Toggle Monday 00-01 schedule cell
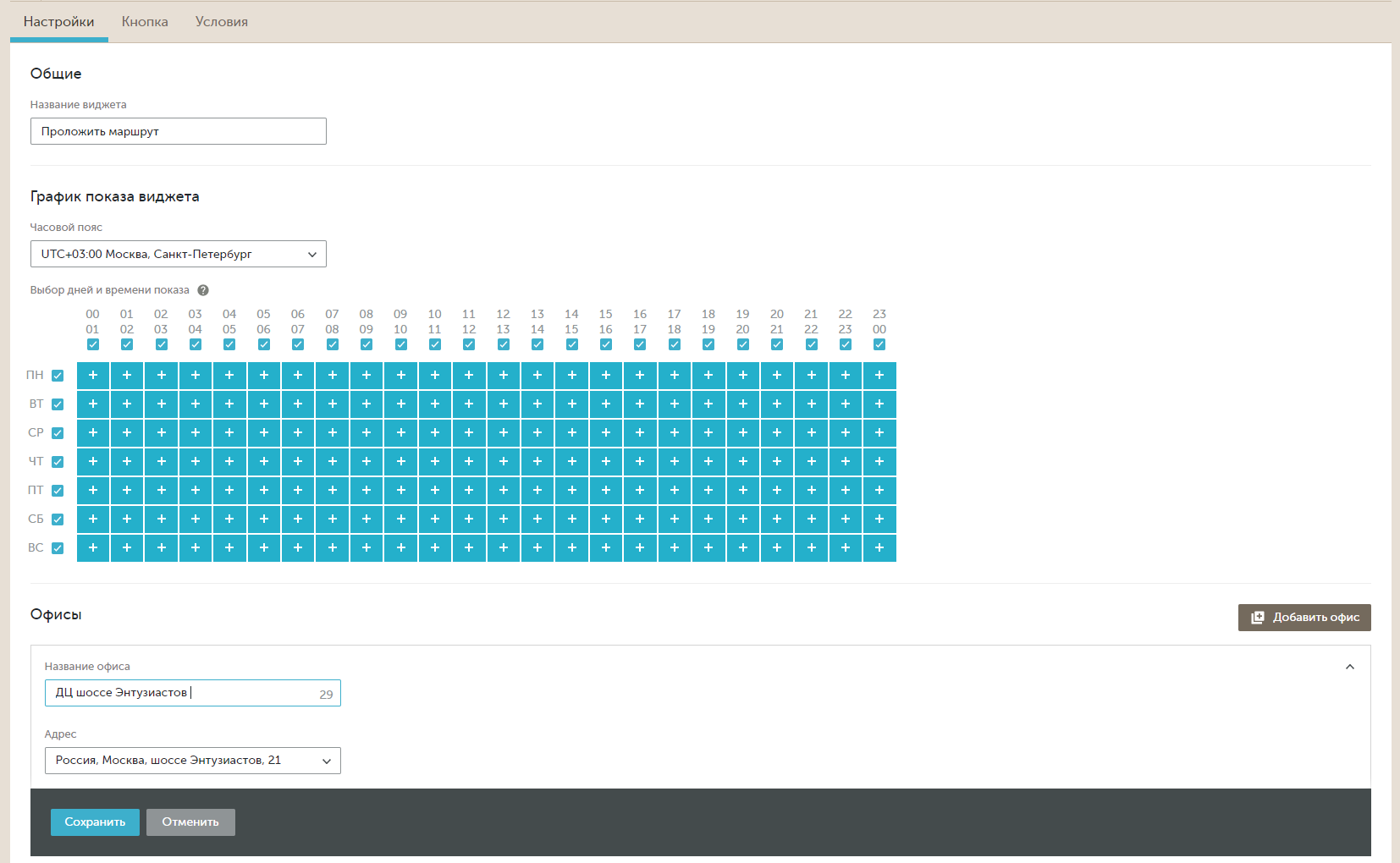Image resolution: width=1400 pixels, height=863 pixels. (x=93, y=376)
